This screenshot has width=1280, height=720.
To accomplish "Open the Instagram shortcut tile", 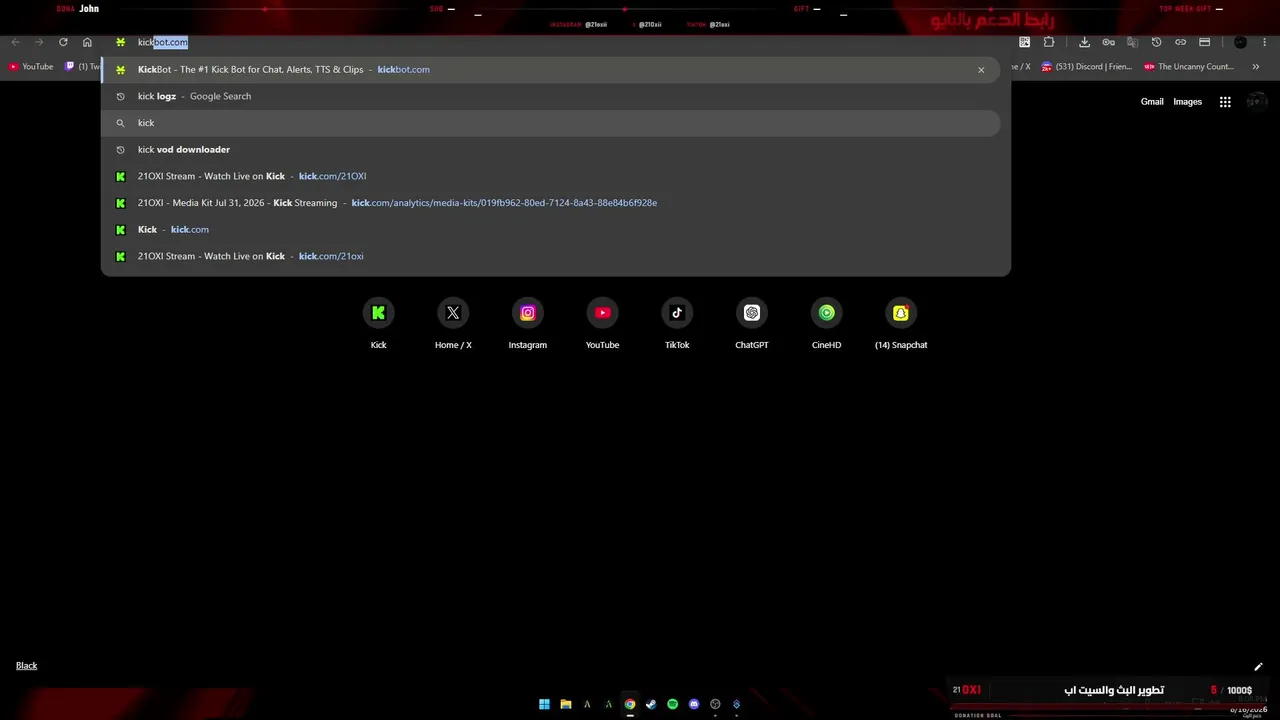I will pos(527,323).
